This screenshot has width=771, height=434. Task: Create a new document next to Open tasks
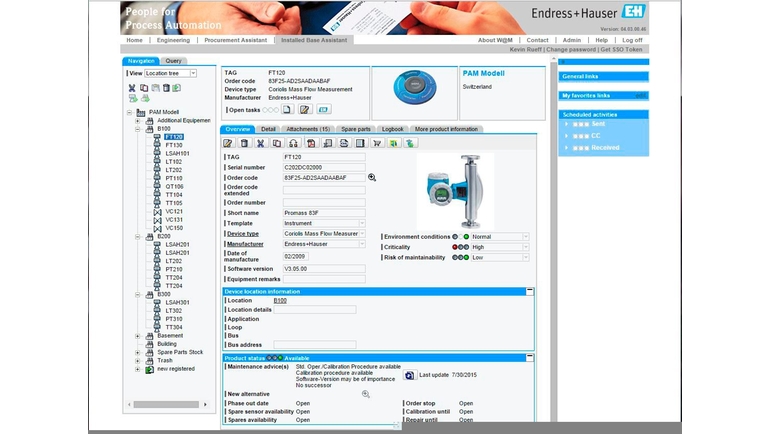288,110
